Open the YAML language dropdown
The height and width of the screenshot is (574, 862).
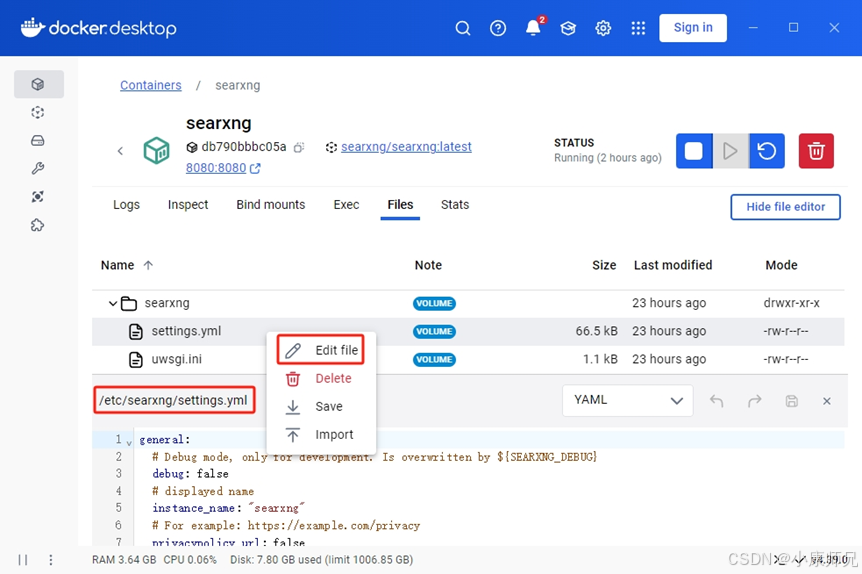(x=627, y=400)
